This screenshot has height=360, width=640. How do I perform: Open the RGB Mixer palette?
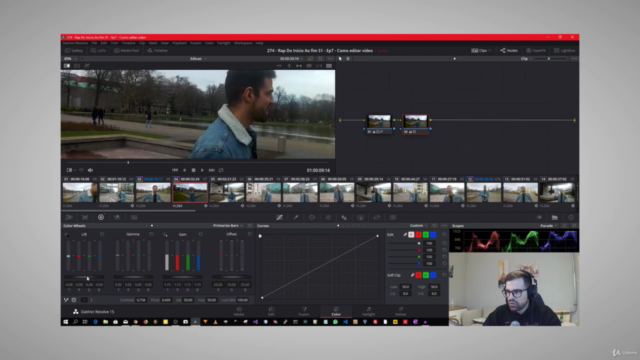click(117, 218)
